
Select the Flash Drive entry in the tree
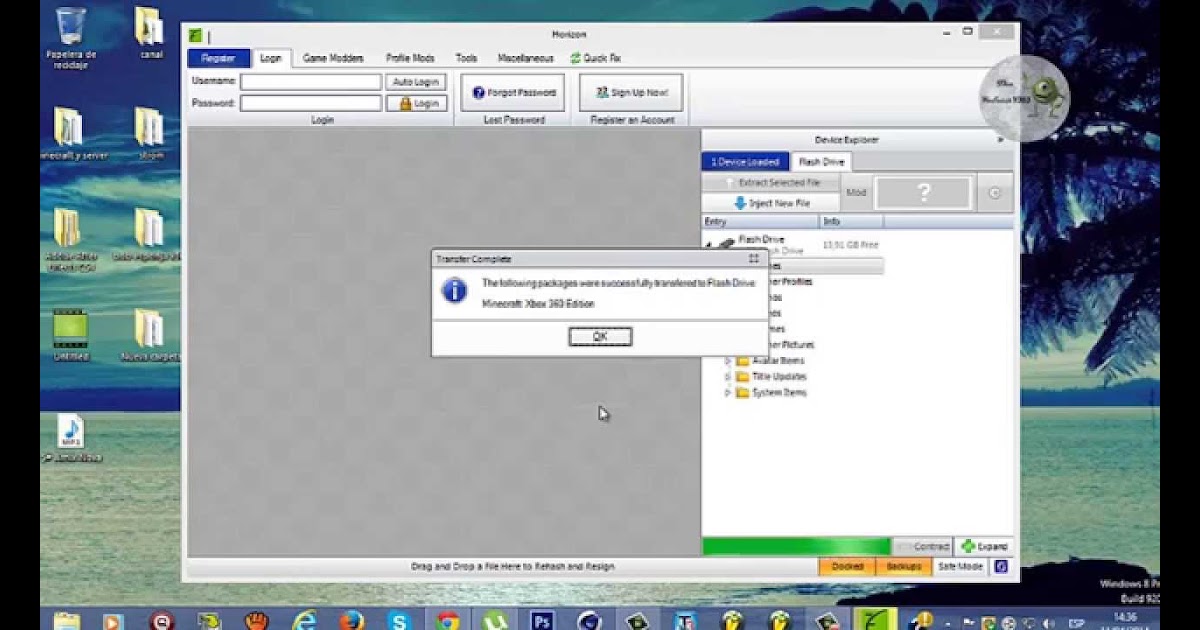pyautogui.click(x=761, y=240)
